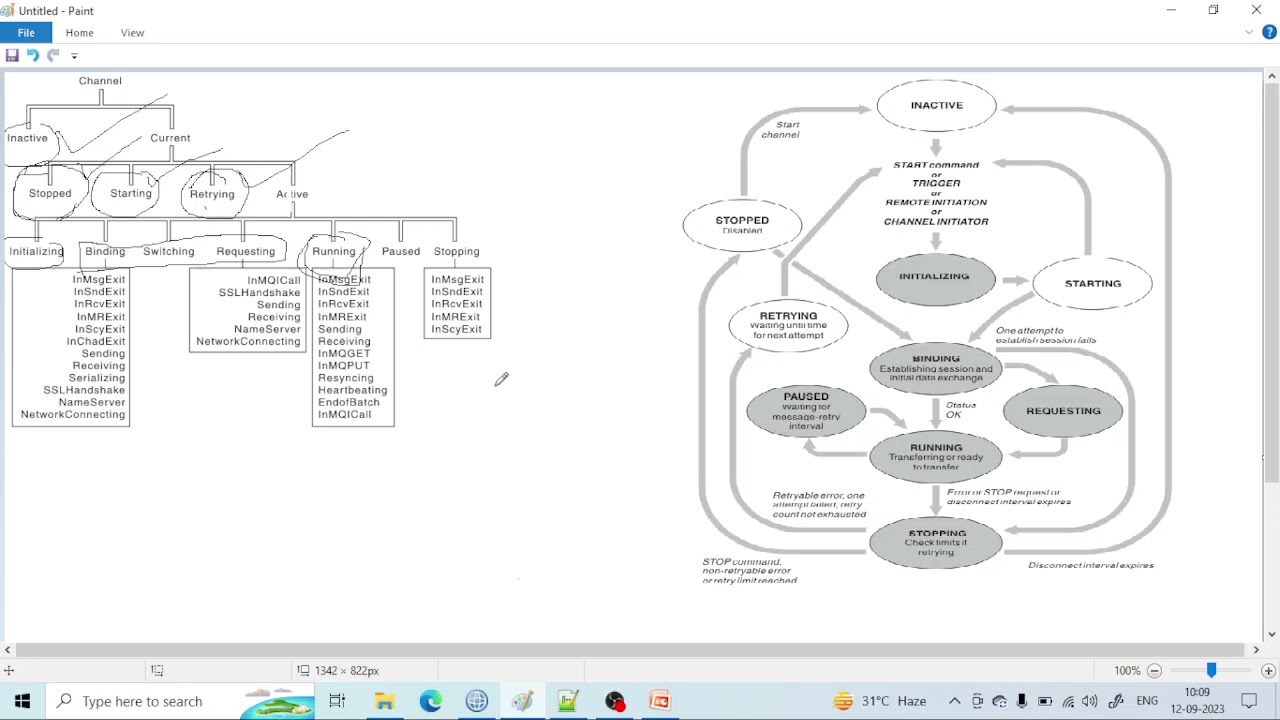Open Task View from the taskbar
Image resolution: width=1280 pixels, height=720 pixels.
[x=337, y=701]
